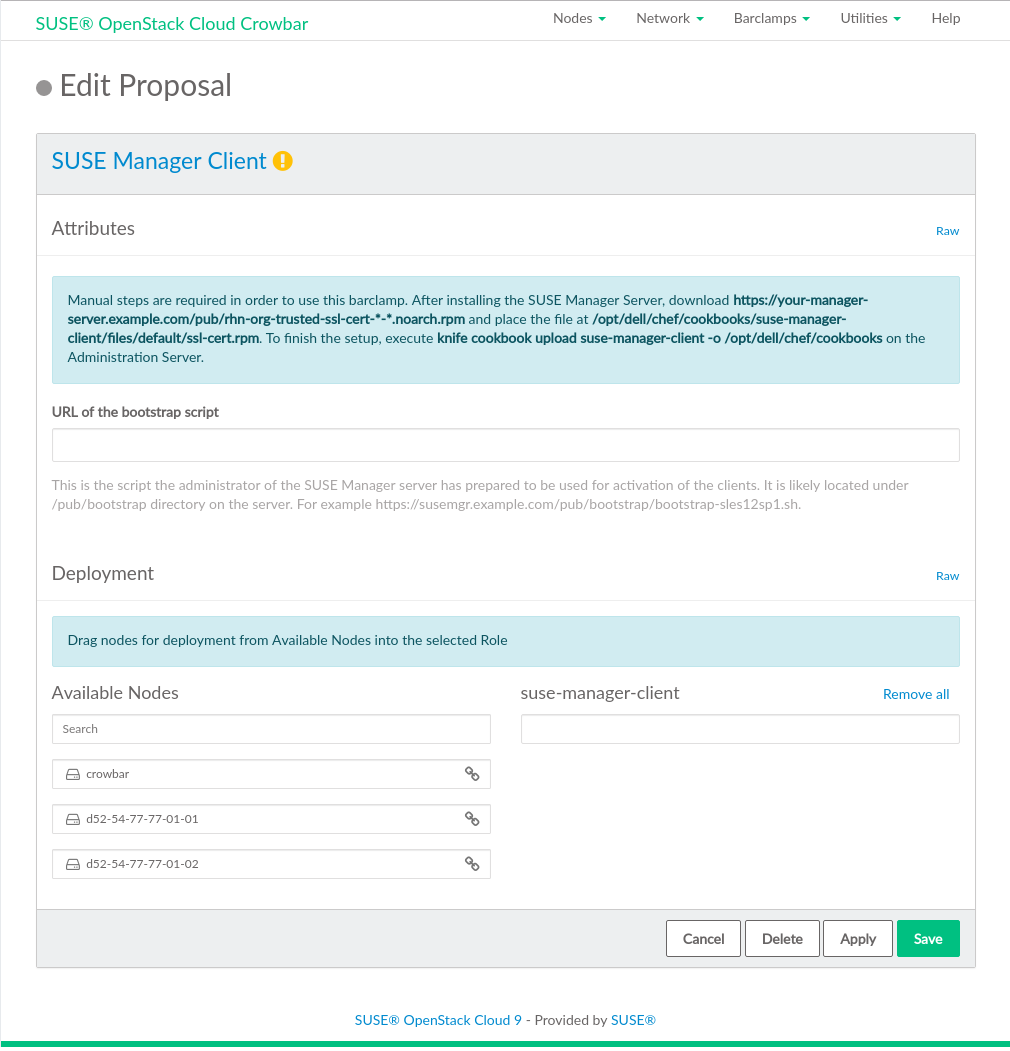Switch Attributes section to Raw view
This screenshot has width=1010, height=1051.
pyautogui.click(x=947, y=231)
